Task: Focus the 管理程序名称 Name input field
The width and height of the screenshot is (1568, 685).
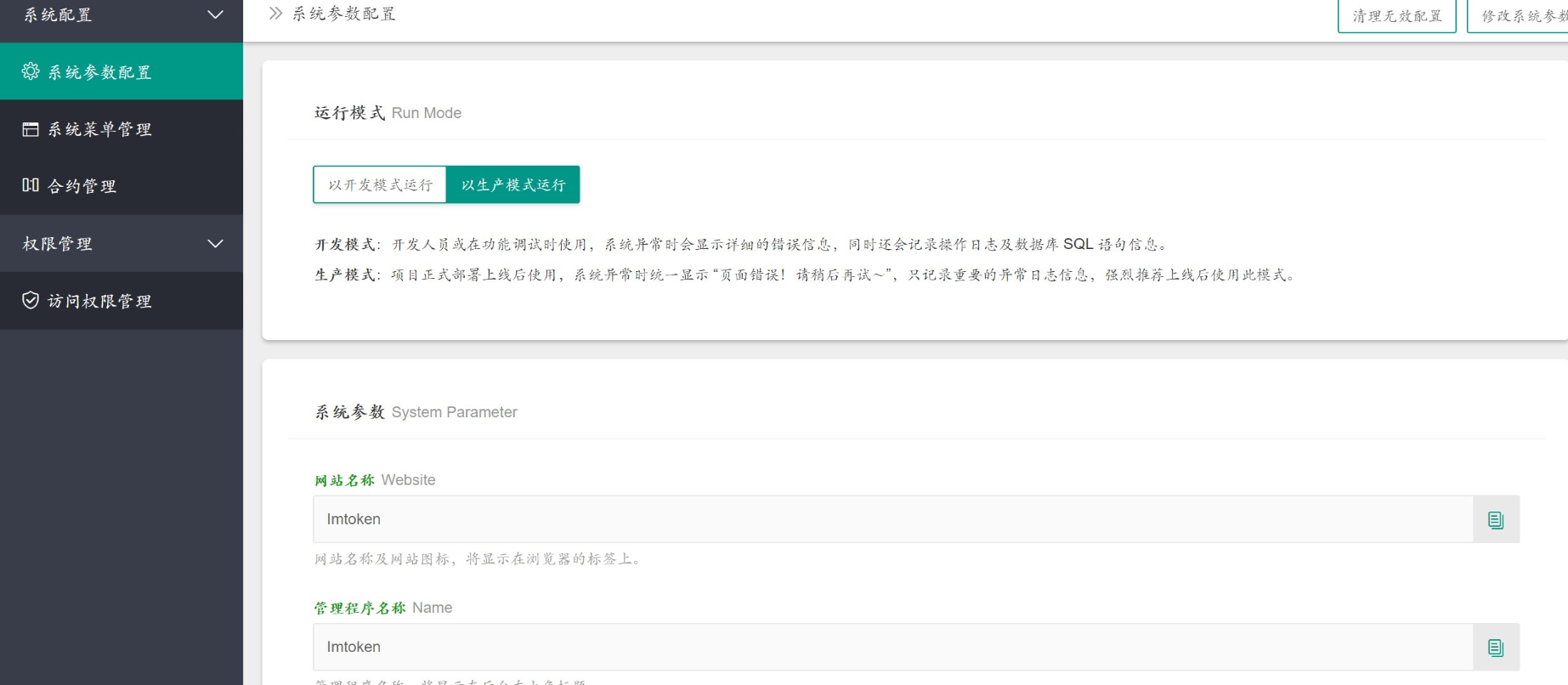Action: (892, 648)
